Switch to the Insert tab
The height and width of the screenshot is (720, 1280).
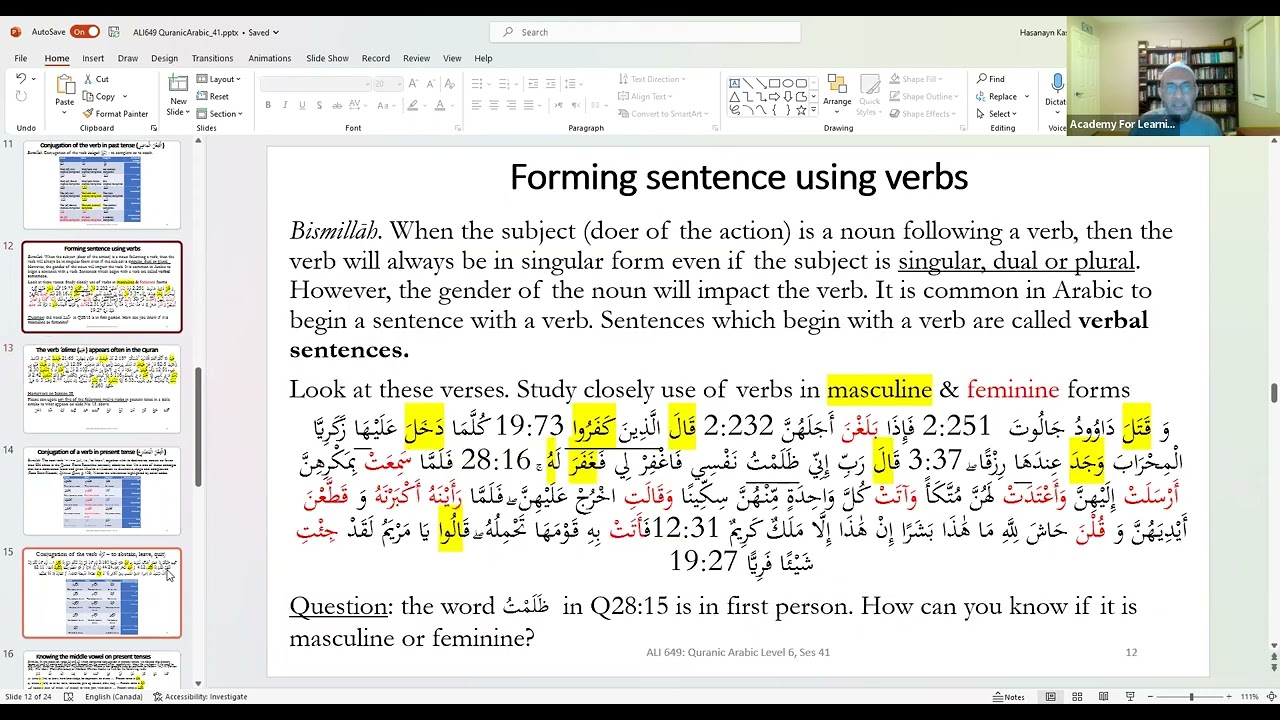(x=93, y=58)
